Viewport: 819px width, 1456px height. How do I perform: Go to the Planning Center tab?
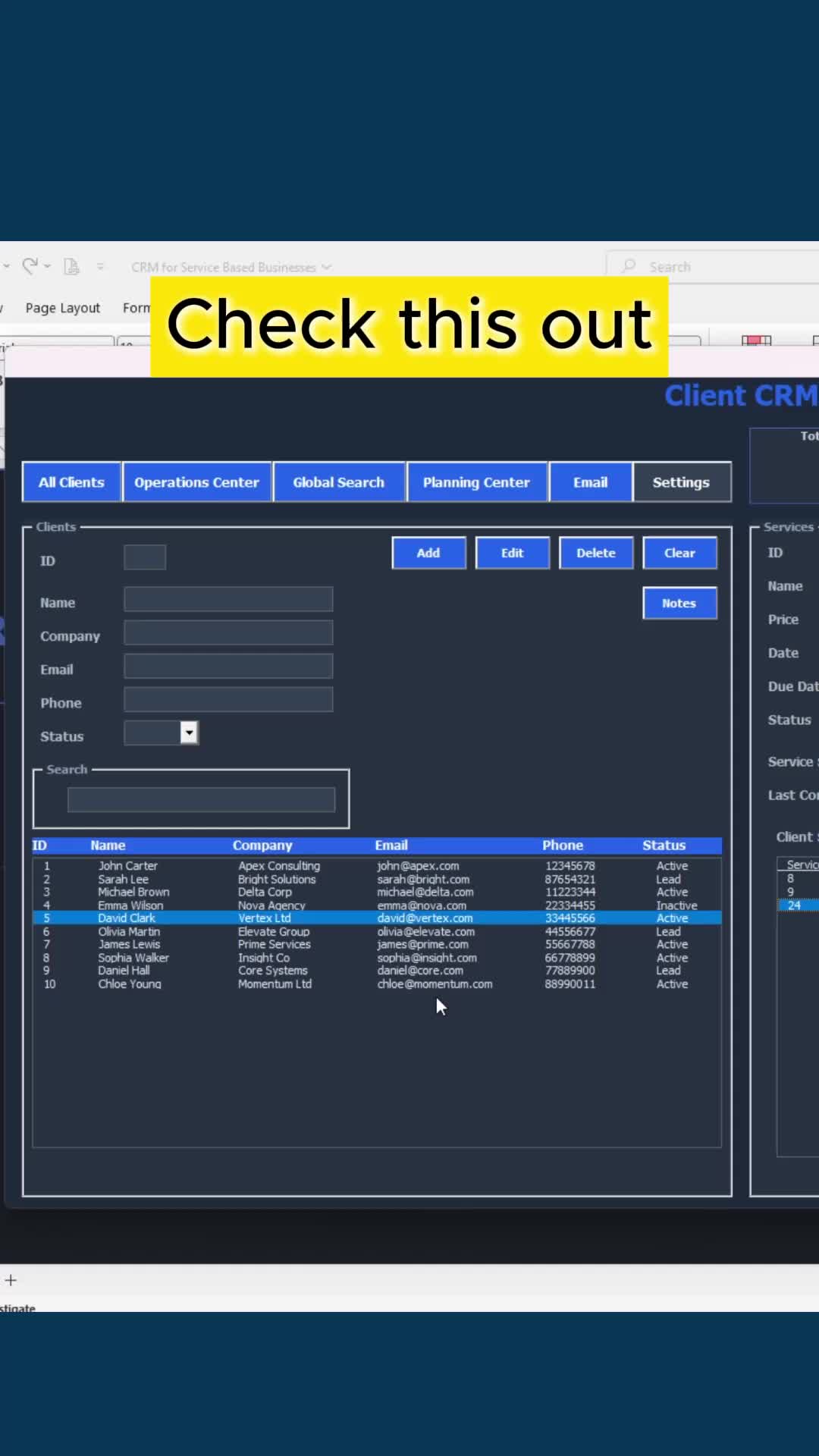click(476, 482)
